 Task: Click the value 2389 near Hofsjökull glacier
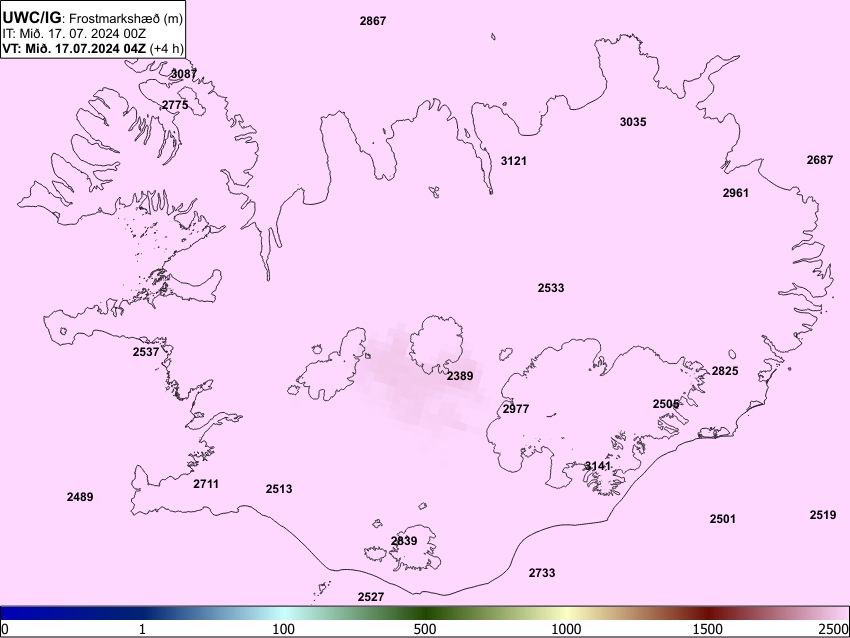coord(460,376)
